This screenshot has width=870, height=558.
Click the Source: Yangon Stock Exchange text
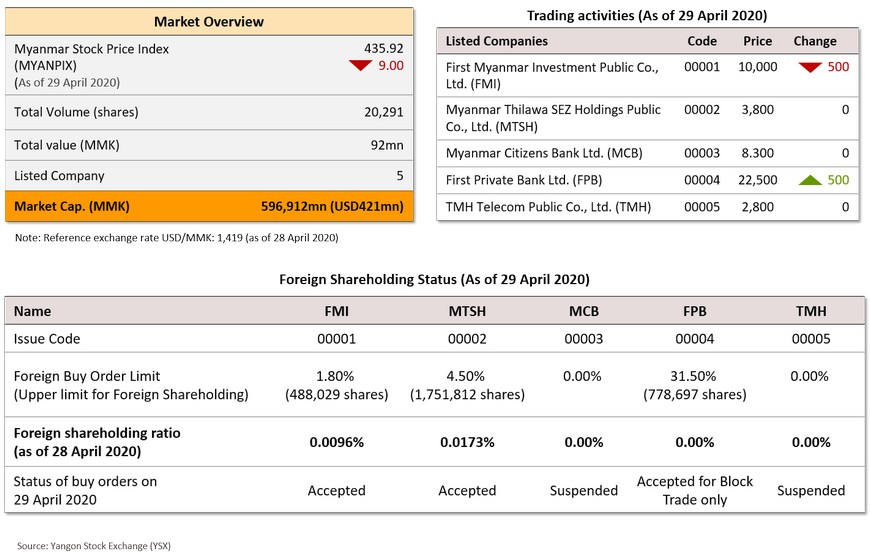[94, 546]
